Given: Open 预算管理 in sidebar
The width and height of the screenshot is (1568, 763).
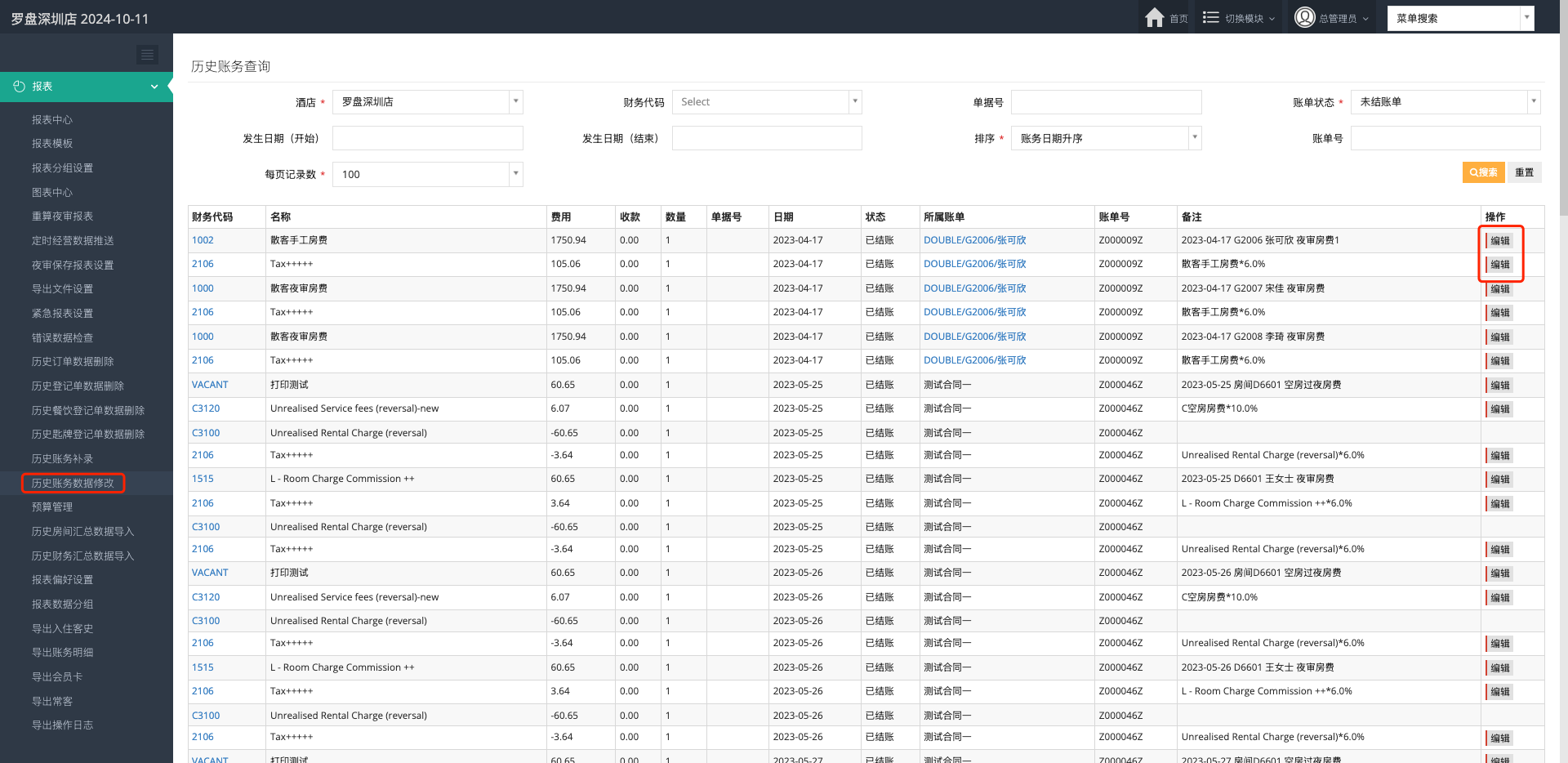Looking at the screenshot, I should click(52, 507).
